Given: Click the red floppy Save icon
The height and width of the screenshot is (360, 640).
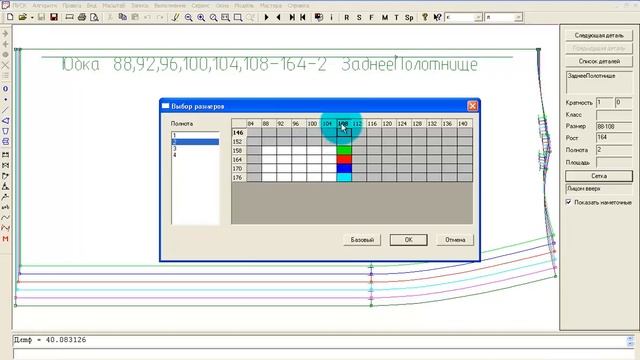Looking at the screenshot, I should point(54,17).
